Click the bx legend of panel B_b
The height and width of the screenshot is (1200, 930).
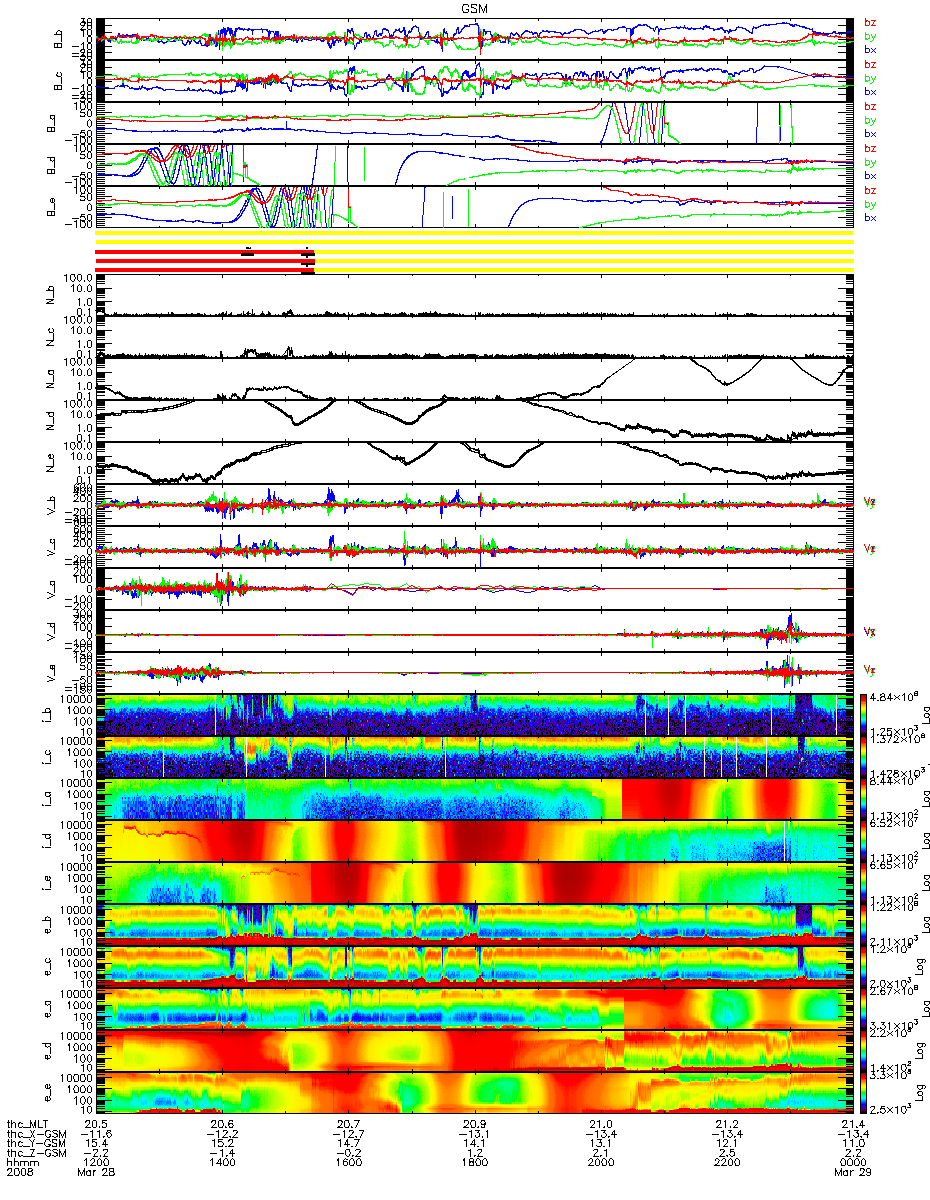pyautogui.click(x=869, y=49)
